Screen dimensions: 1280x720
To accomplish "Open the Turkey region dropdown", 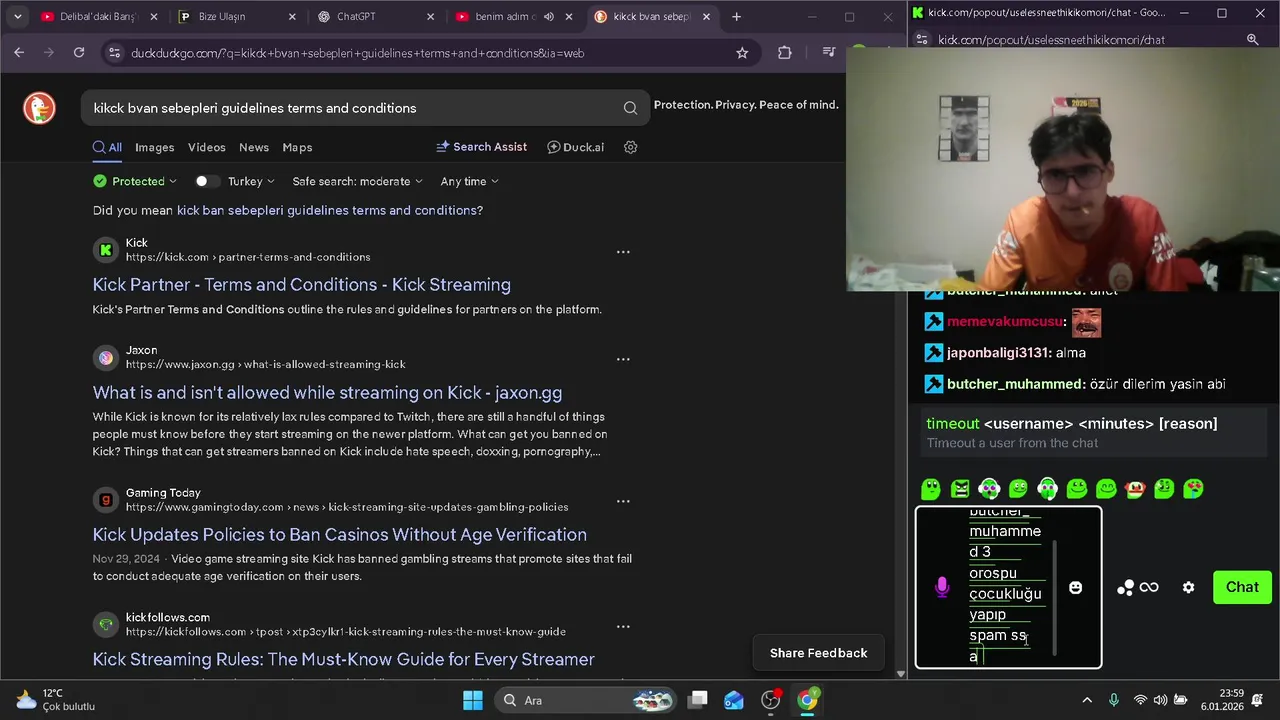I will click(x=250, y=181).
